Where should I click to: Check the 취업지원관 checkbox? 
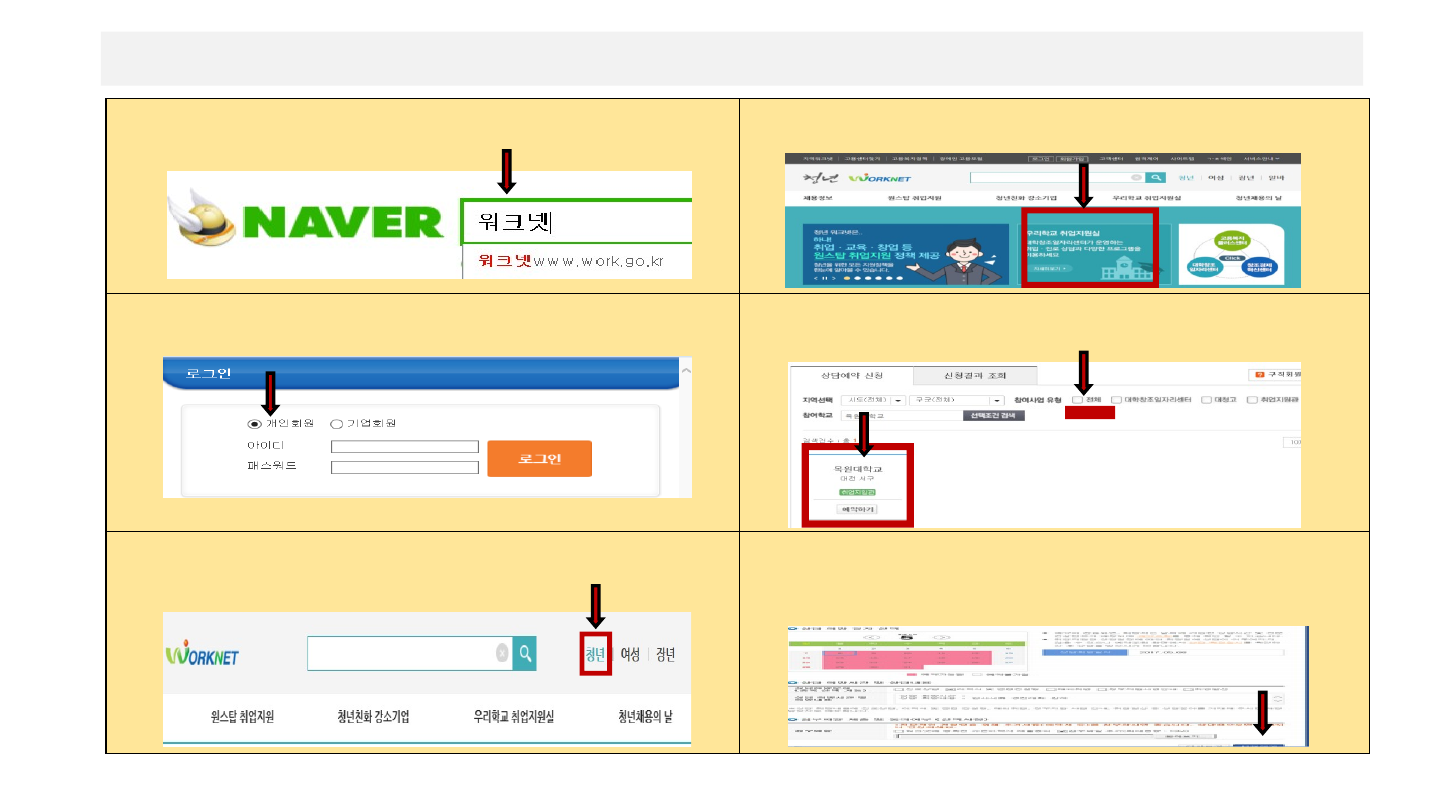coord(1252,400)
